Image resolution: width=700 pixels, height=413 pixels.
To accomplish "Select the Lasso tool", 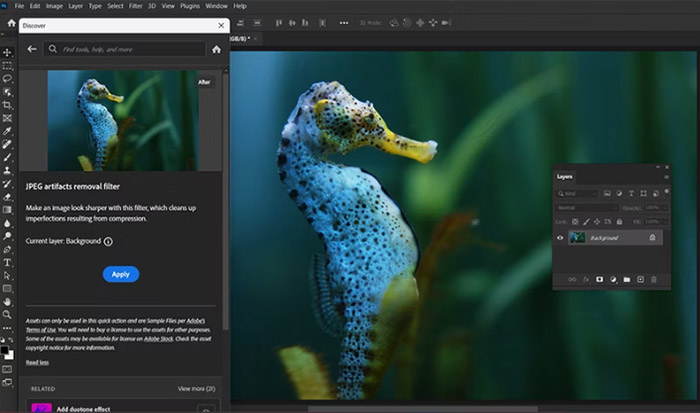I will click(x=7, y=79).
